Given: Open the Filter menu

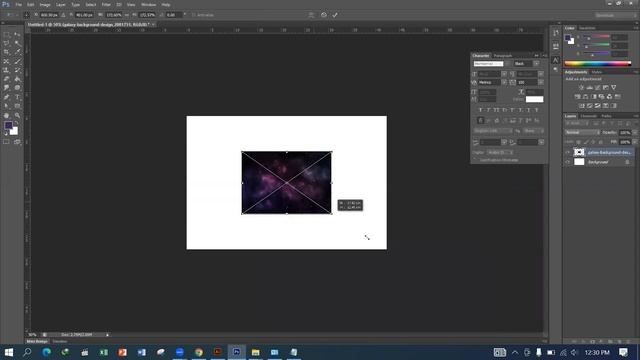Looking at the screenshot, I should (x=106, y=4).
